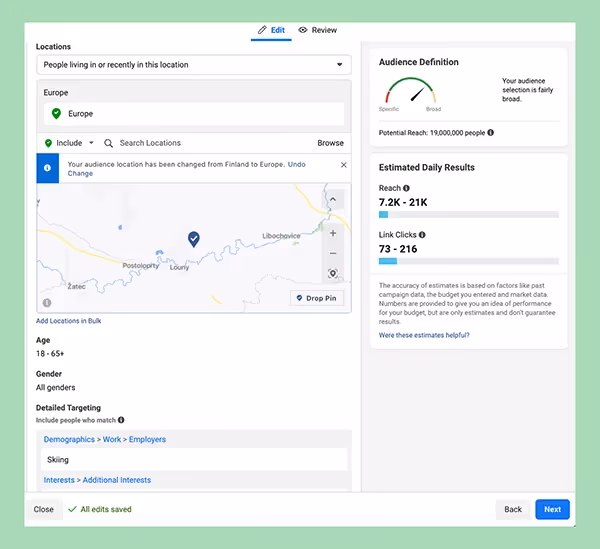The height and width of the screenshot is (549, 600).
Task: Click the info icon next to Reach
Action: click(x=406, y=188)
